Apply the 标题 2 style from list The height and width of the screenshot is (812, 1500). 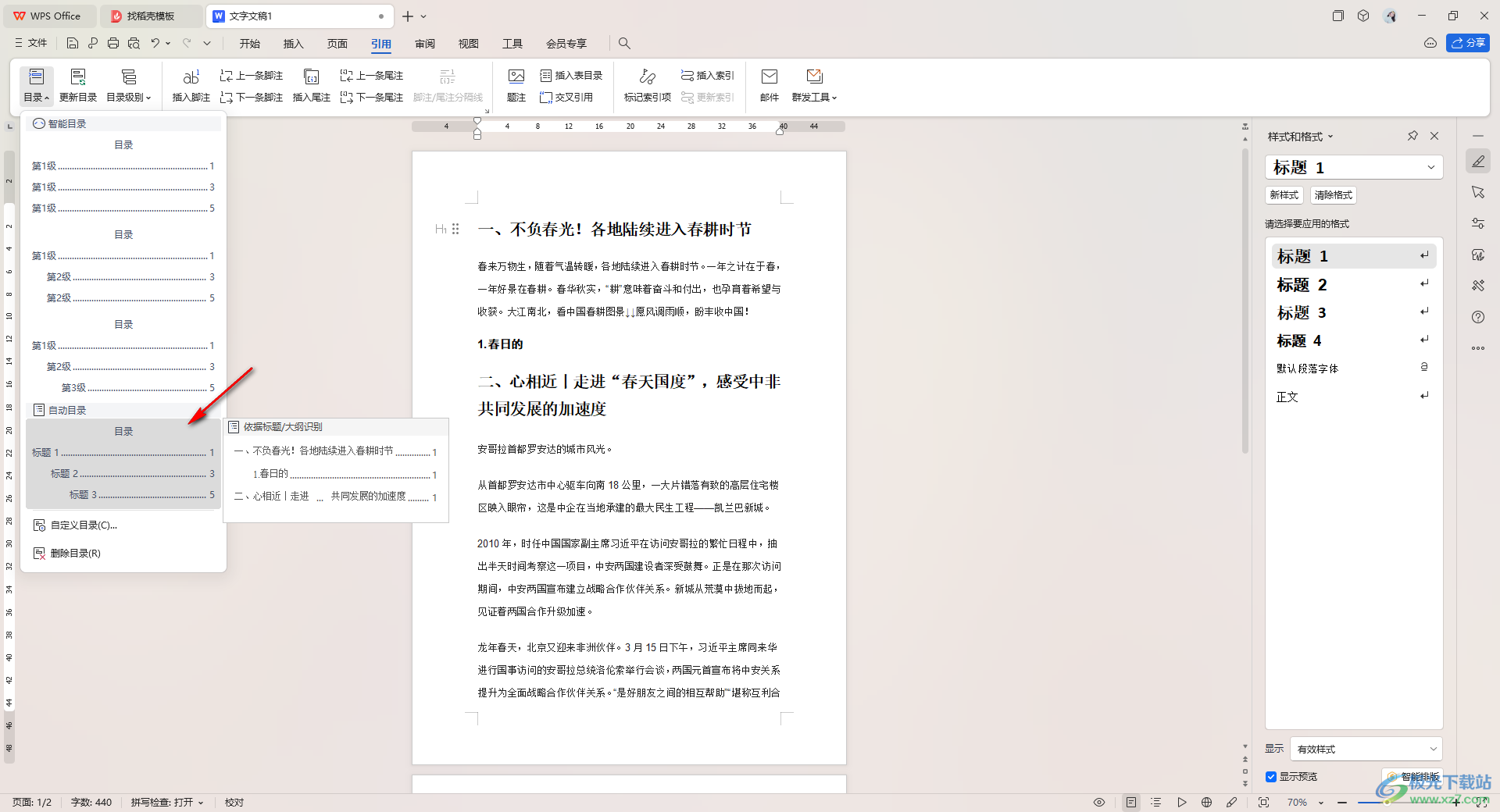(1354, 284)
